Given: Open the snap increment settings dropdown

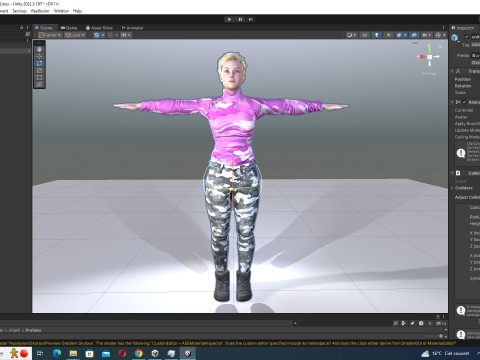Looking at the screenshot, I should 125,35.
